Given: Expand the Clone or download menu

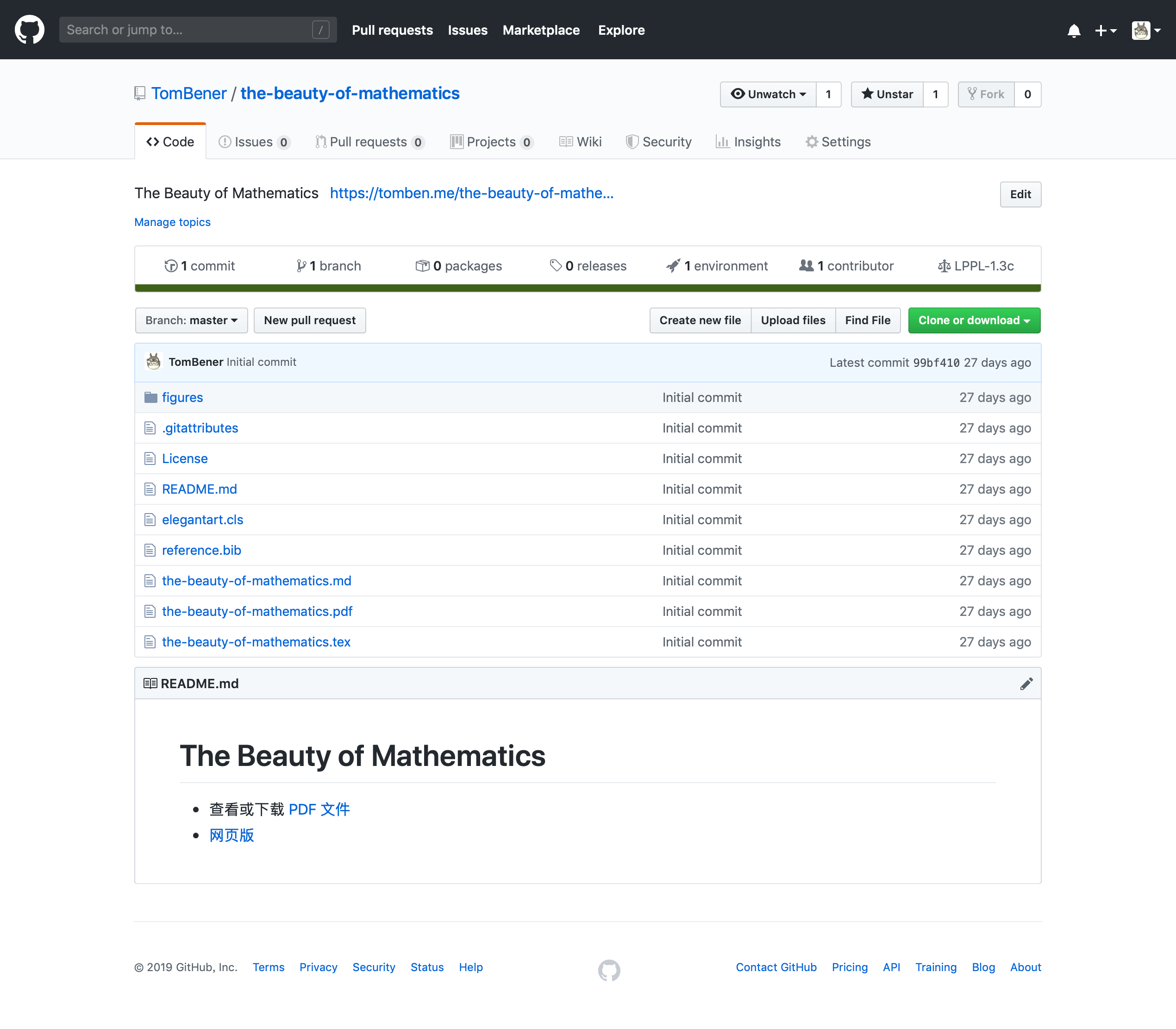Looking at the screenshot, I should tap(974, 320).
